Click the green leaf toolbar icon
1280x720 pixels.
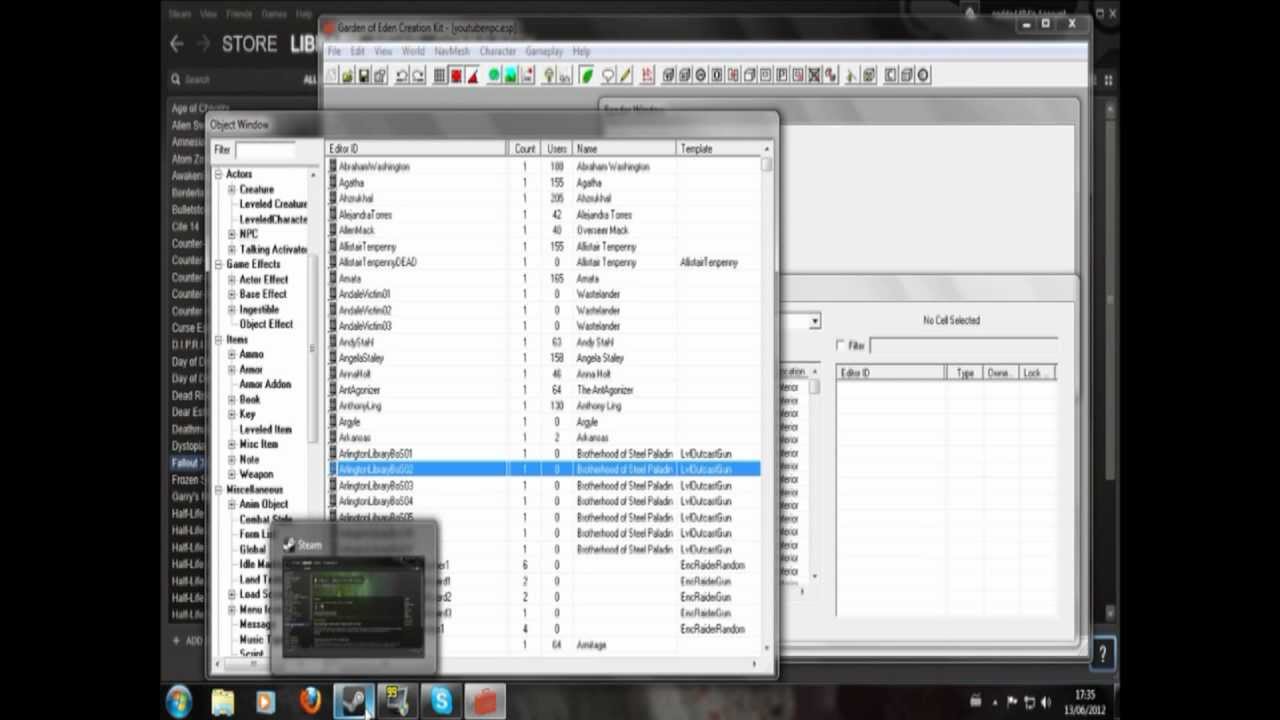[587, 75]
